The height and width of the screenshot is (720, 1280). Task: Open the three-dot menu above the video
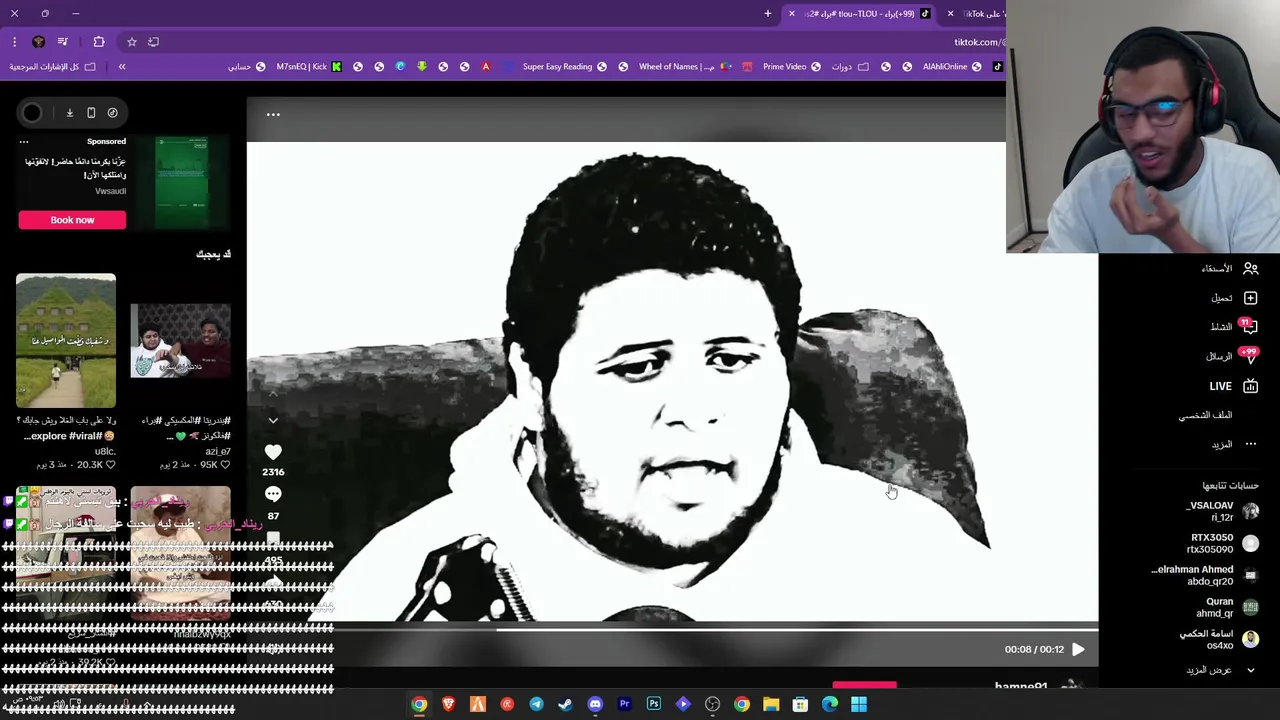[273, 114]
